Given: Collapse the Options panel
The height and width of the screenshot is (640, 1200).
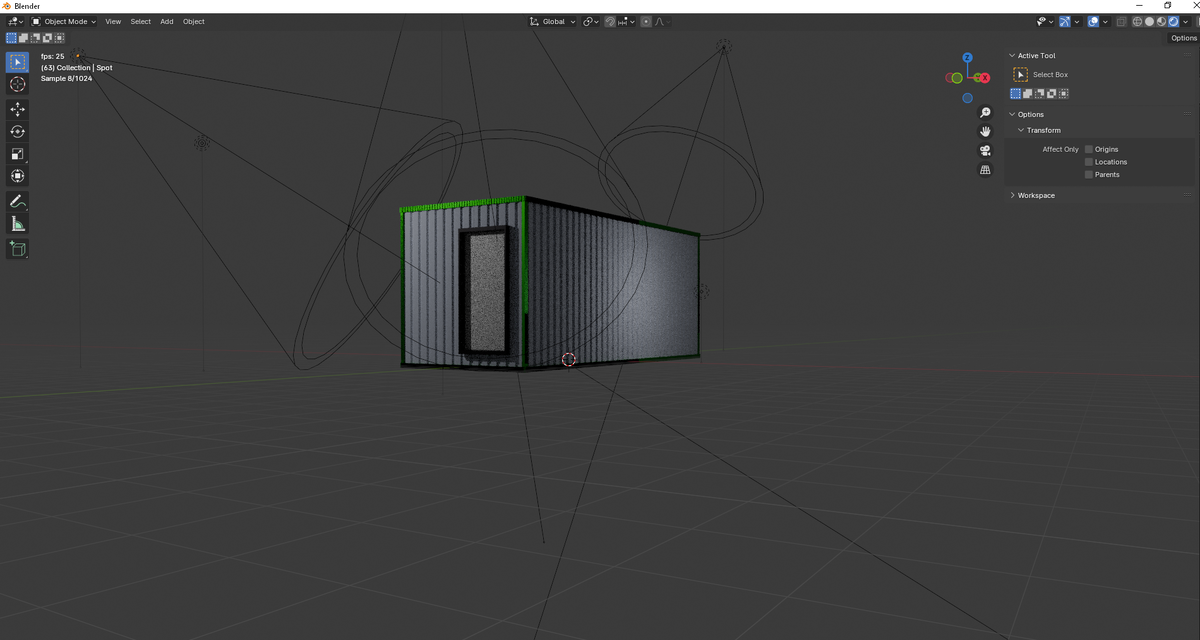Looking at the screenshot, I should [x=1011, y=114].
